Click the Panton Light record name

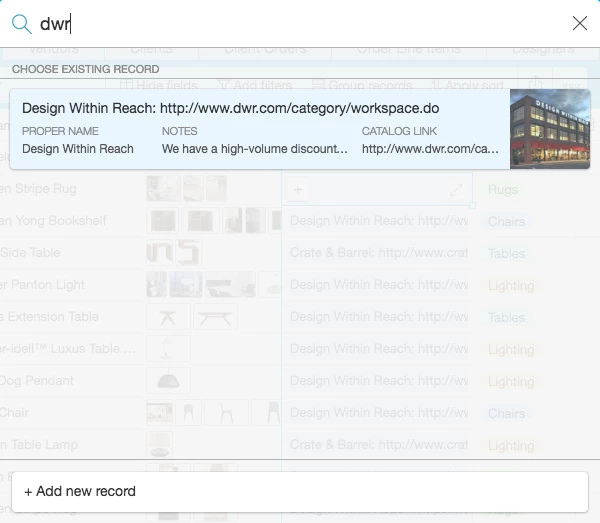[42, 285]
